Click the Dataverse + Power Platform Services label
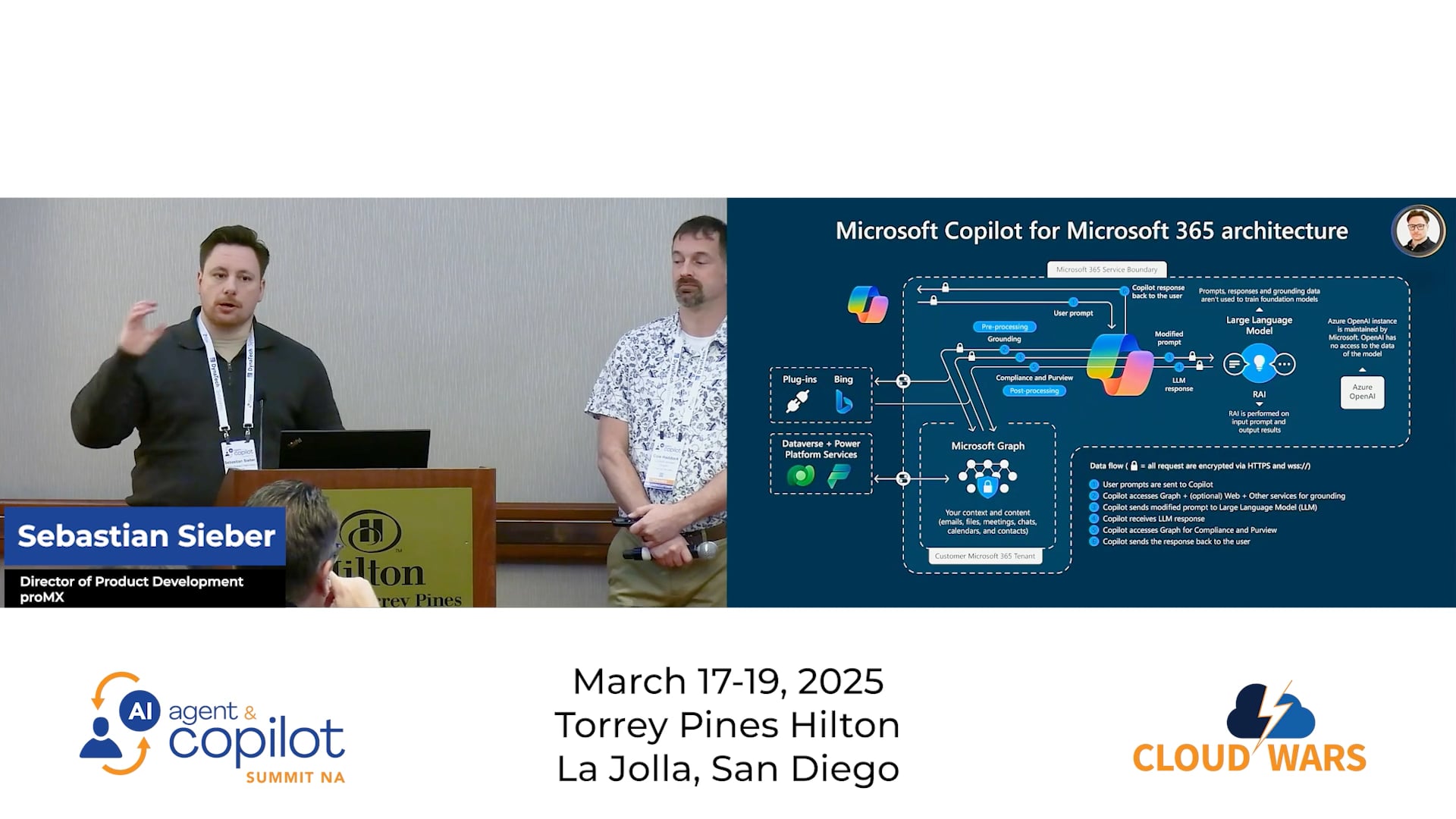This screenshot has width=1456, height=819. coord(821,449)
